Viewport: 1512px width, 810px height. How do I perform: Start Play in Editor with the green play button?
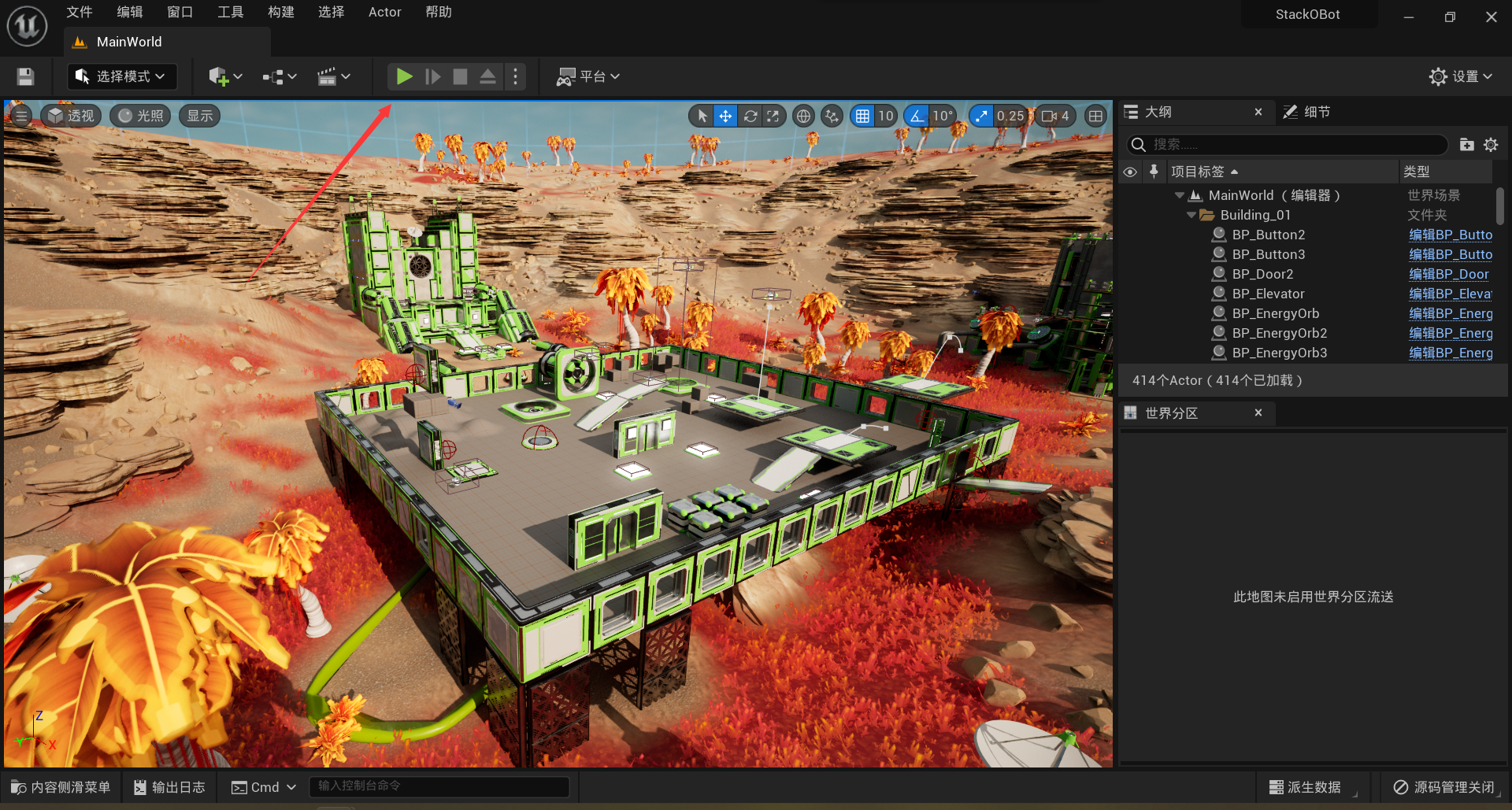coord(404,76)
